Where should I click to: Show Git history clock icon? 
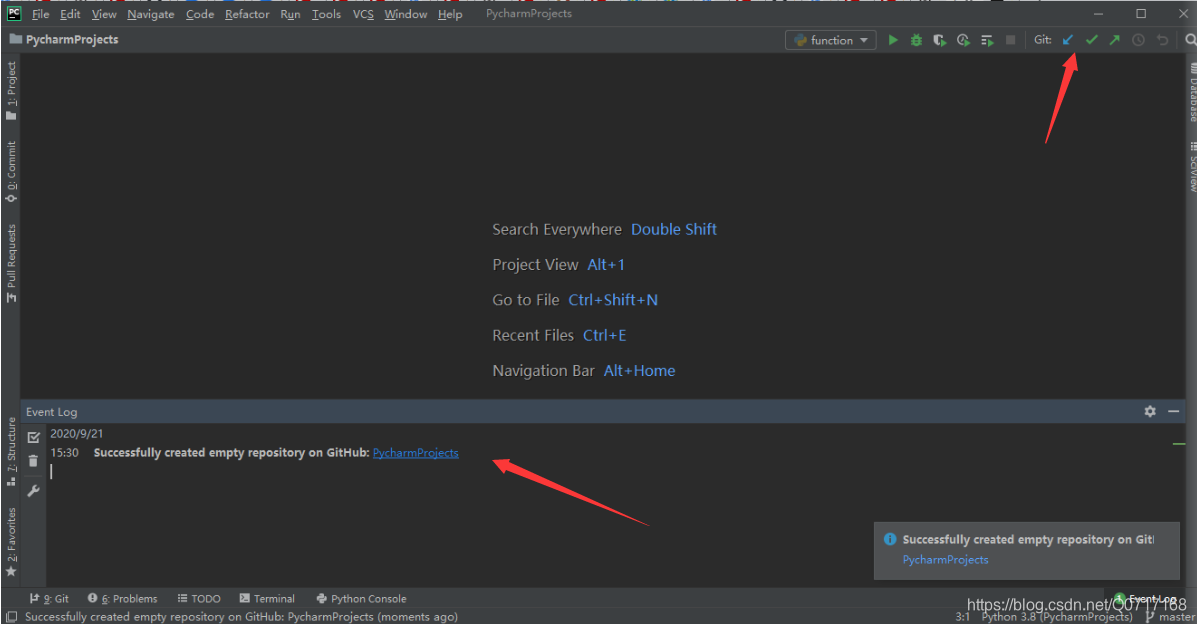[1138, 40]
